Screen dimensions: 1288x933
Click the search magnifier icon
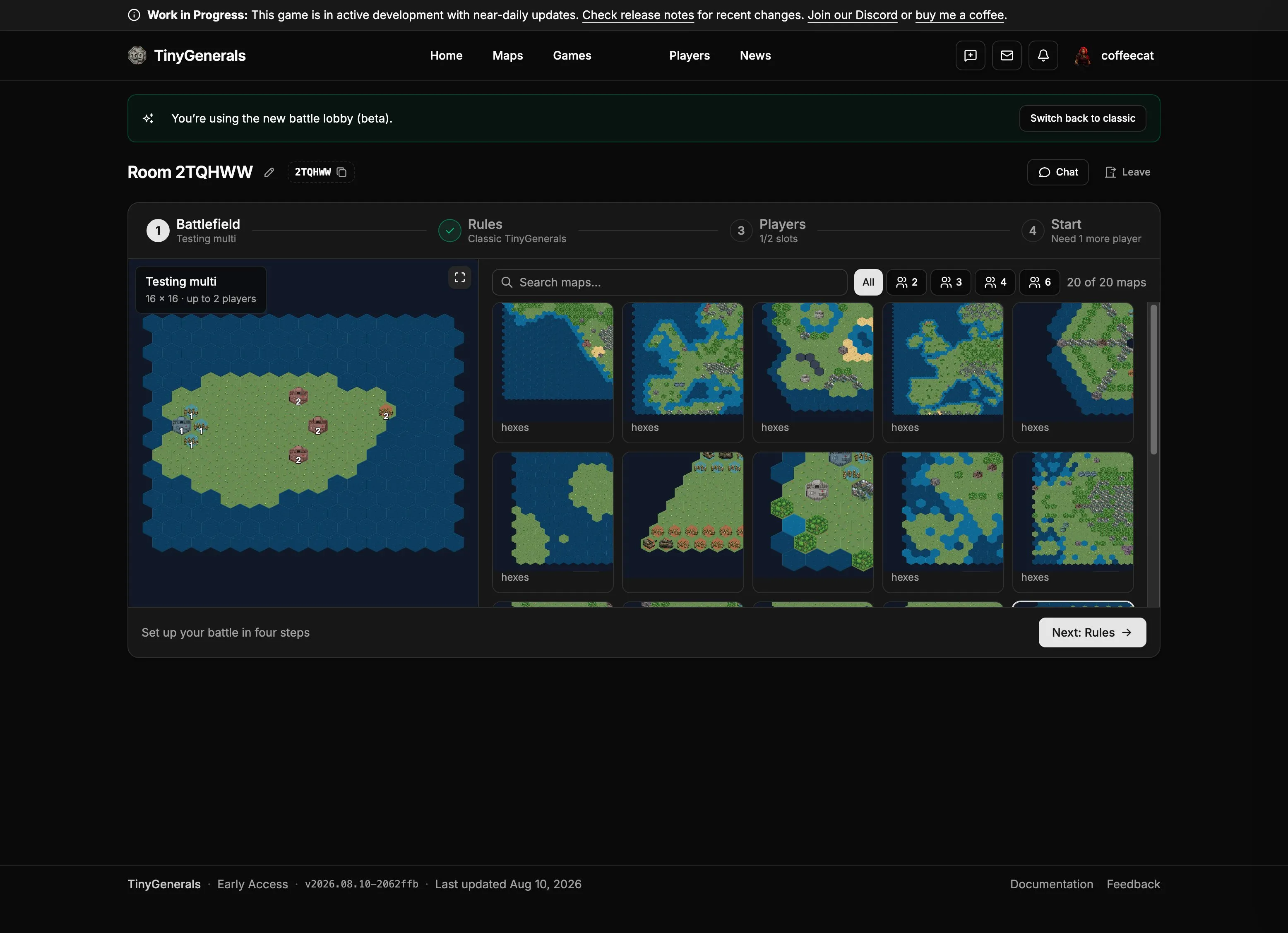point(507,282)
